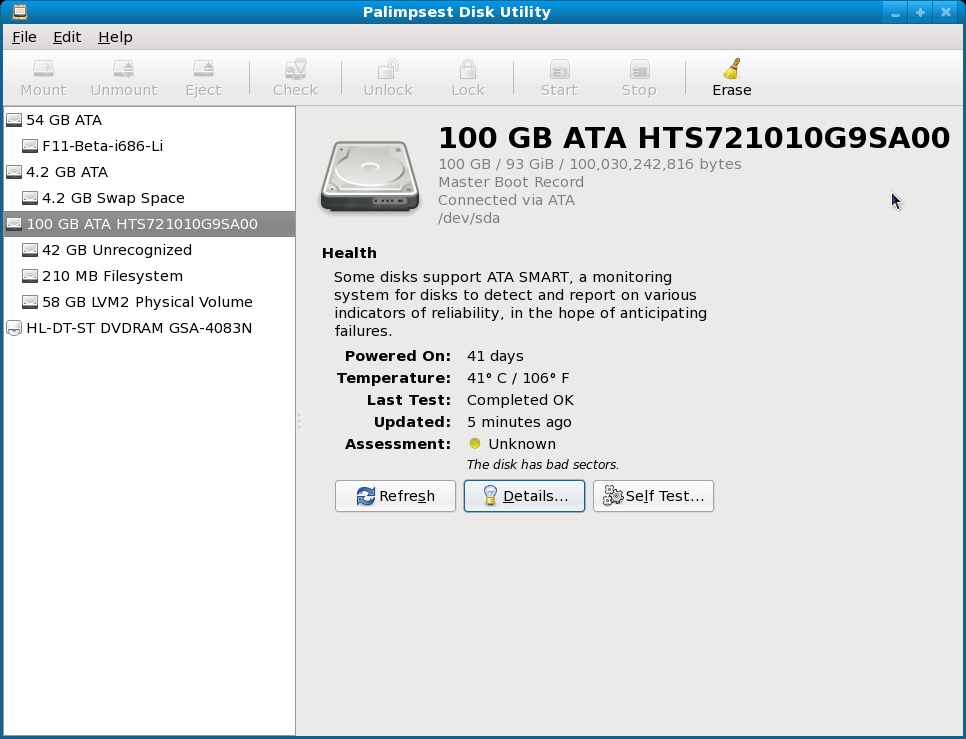Select the F11-Beta-i686-Li volume
This screenshot has width=966, height=739.
(x=149, y=146)
